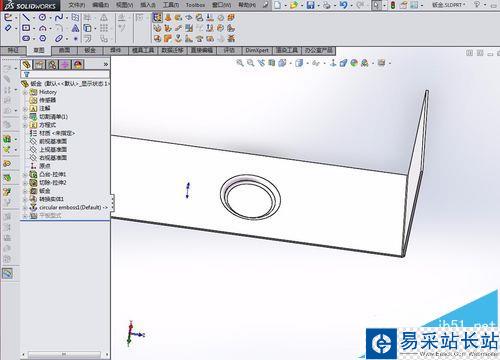Expand the FeatureManager tabs chevron
The image size is (500, 360).
point(106,64)
